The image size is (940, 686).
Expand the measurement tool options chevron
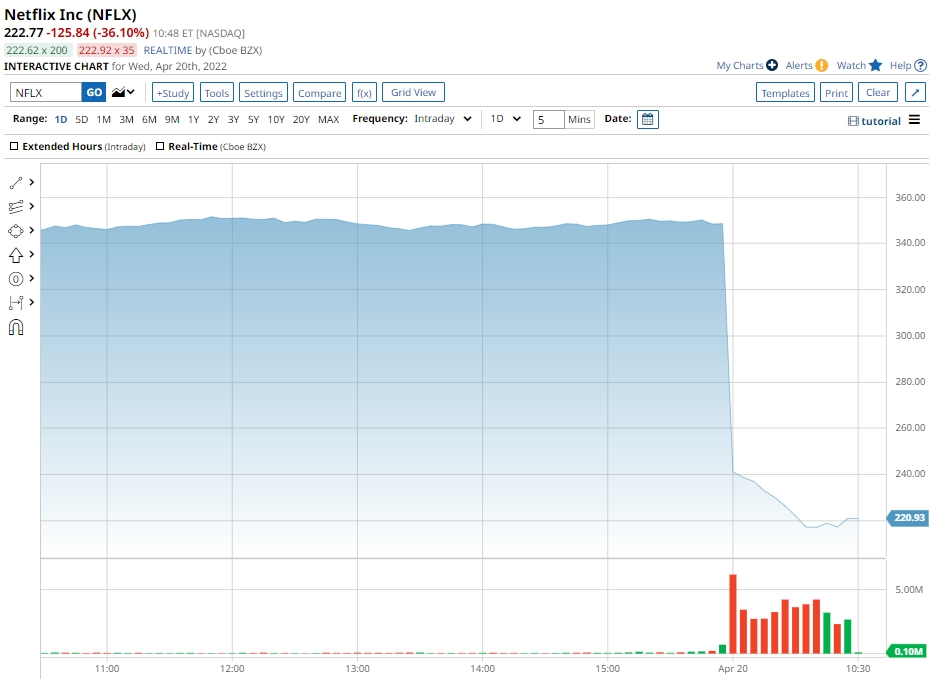point(32,302)
